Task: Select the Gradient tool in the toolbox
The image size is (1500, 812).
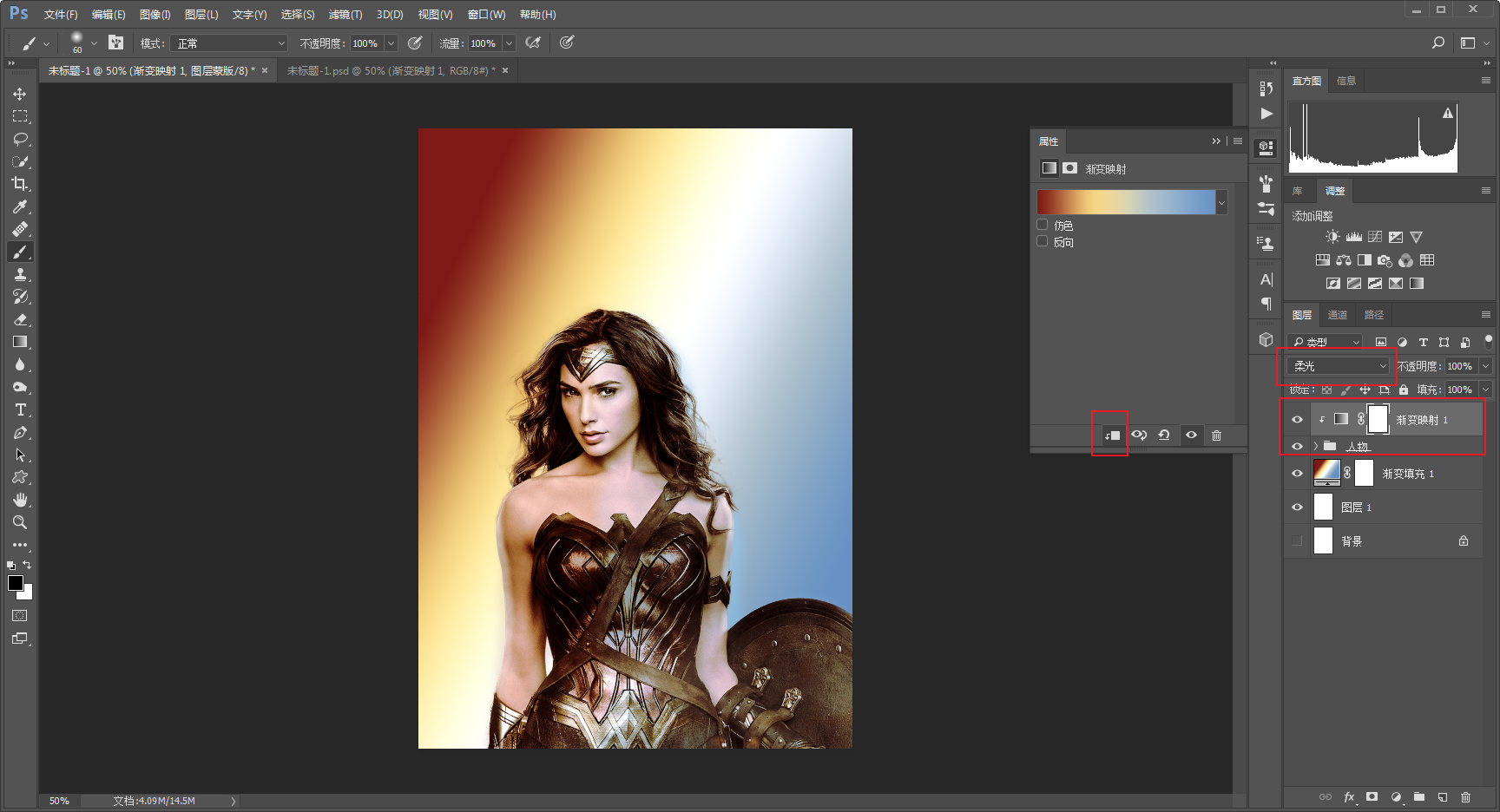Action: [20, 342]
